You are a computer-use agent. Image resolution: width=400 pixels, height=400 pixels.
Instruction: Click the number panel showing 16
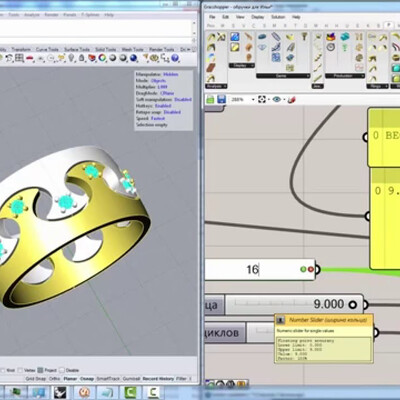(x=260, y=269)
